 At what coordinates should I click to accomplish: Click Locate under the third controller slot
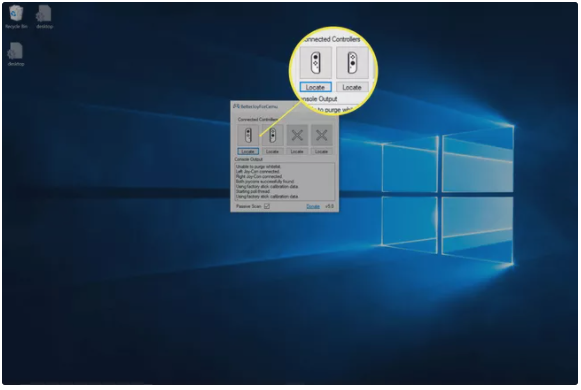point(297,151)
